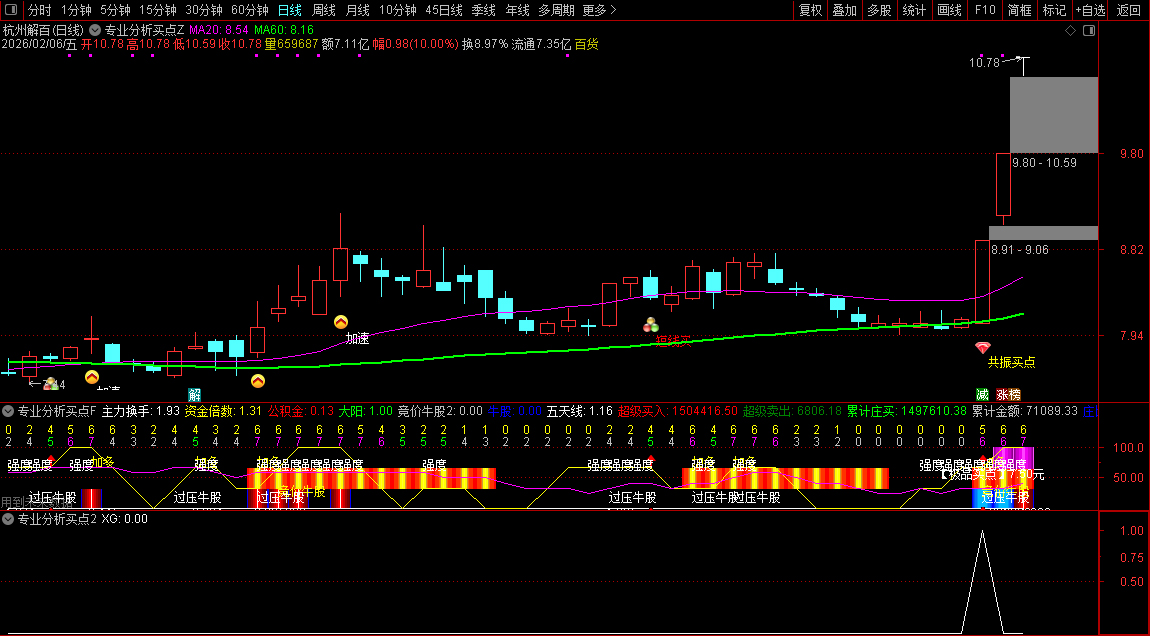Select the 年线 yearly tab
Image resolution: width=1150 pixels, height=636 pixels.
pyautogui.click(x=517, y=10)
